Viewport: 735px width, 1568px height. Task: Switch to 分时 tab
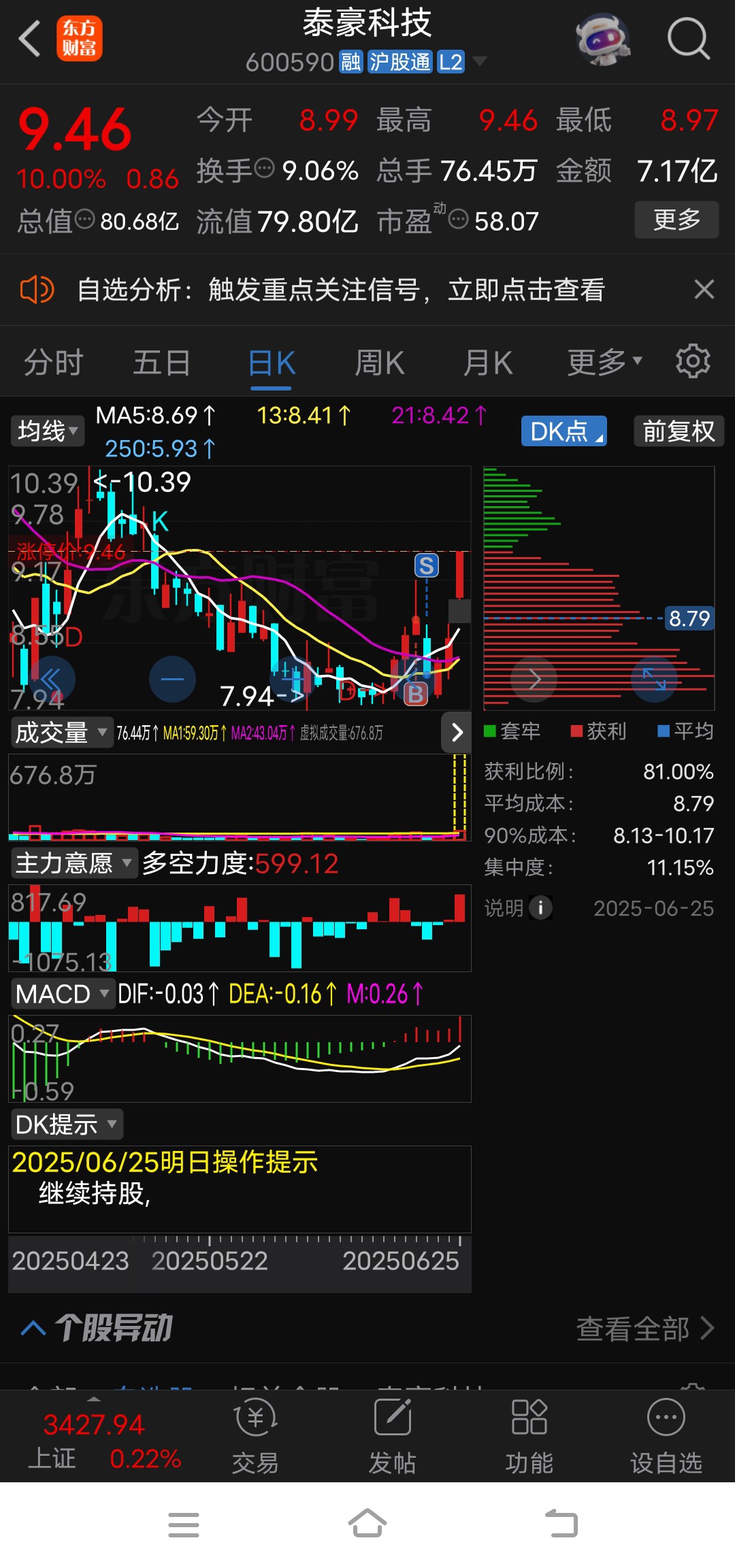(53, 362)
